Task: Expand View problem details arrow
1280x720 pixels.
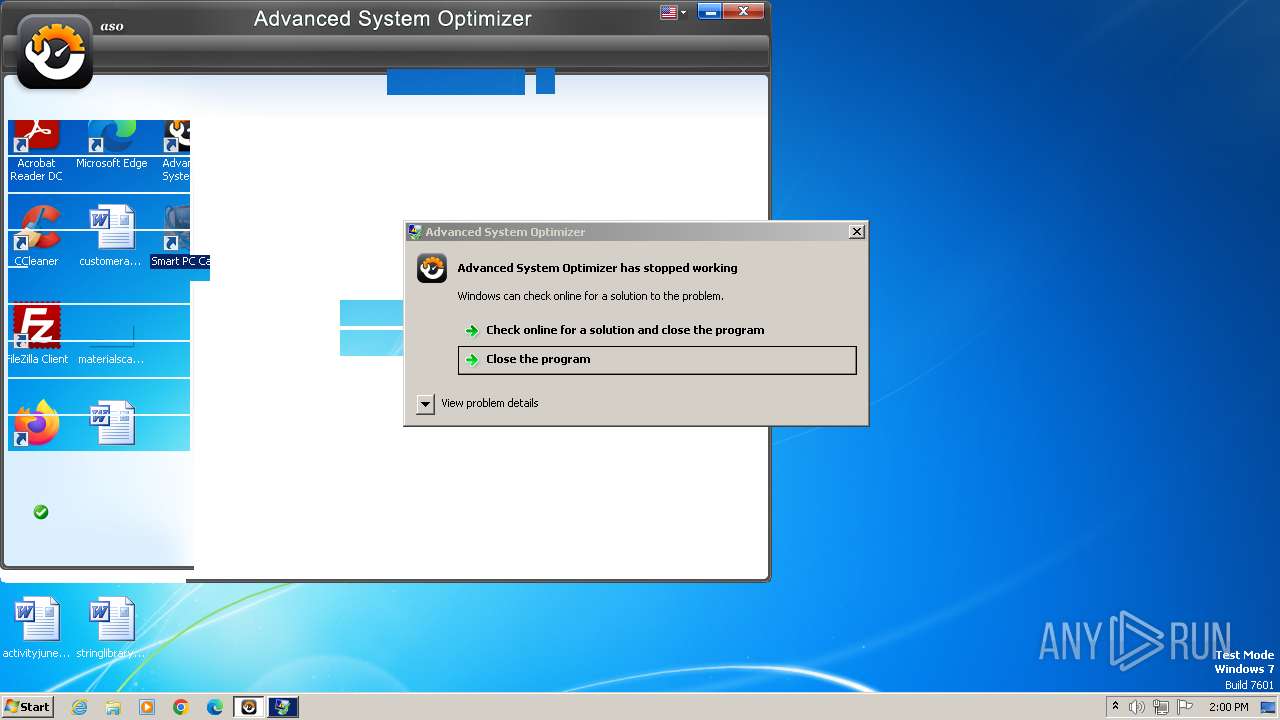Action: click(425, 404)
